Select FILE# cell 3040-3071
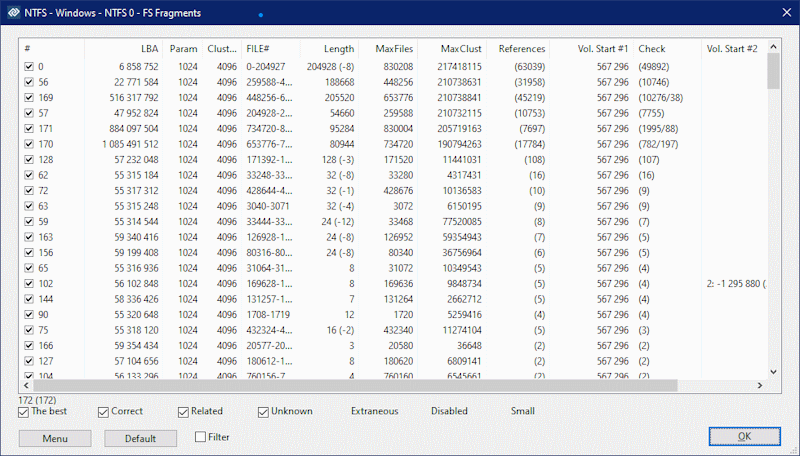 [x=268, y=206]
